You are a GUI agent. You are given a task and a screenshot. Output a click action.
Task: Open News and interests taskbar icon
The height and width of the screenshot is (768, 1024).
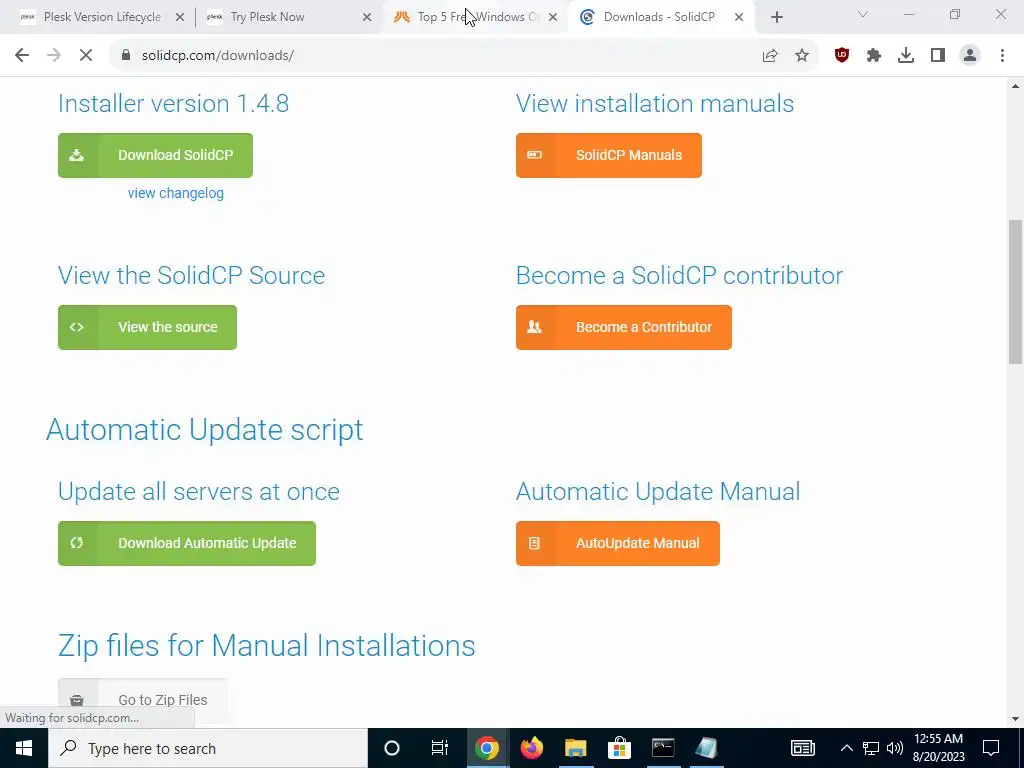803,748
